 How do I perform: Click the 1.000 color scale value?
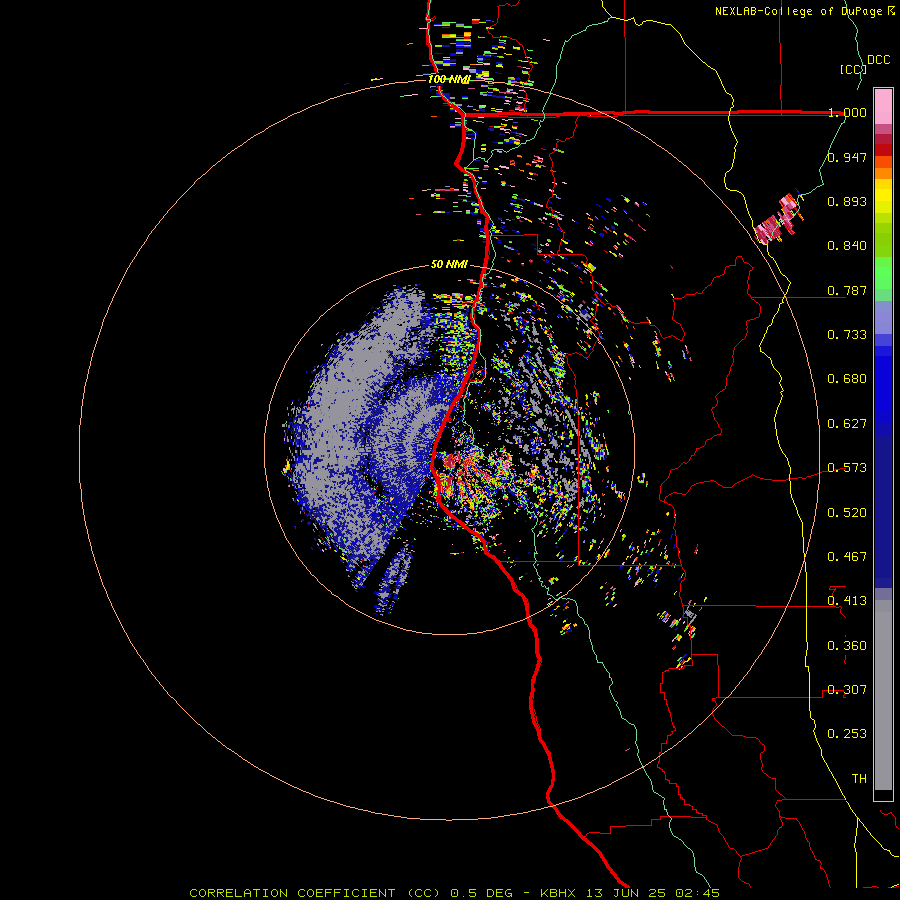847,112
